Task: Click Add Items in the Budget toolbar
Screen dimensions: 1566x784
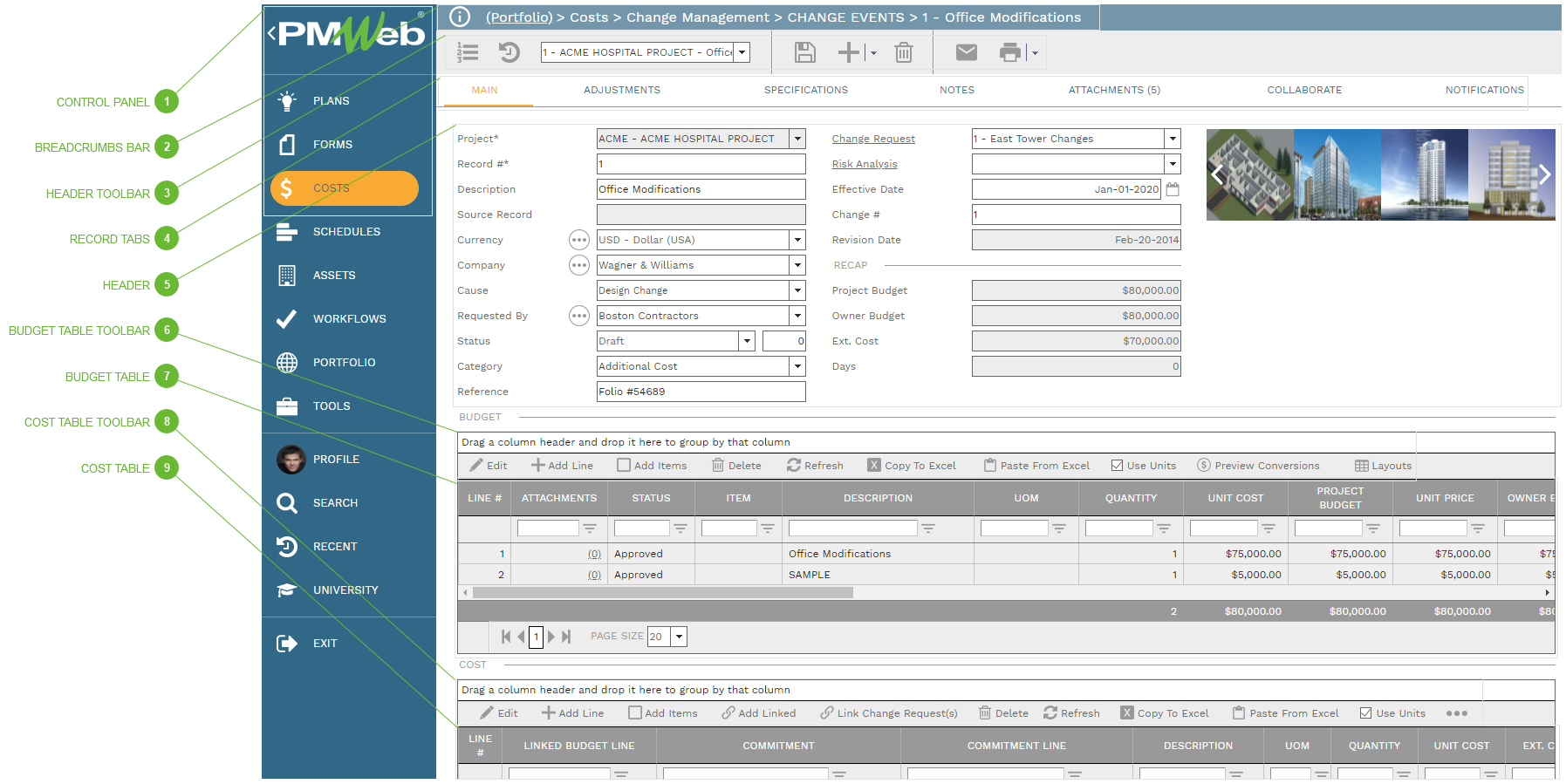Action: 652,466
